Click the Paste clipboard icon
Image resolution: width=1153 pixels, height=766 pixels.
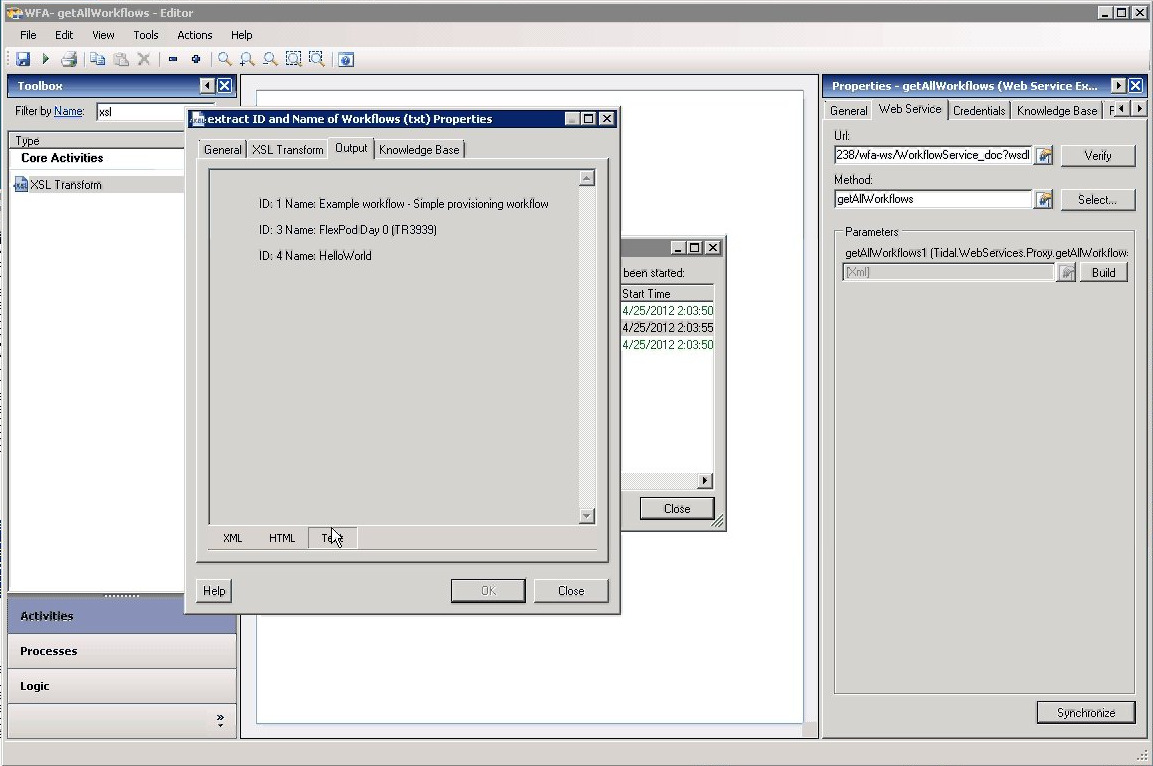tap(121, 60)
